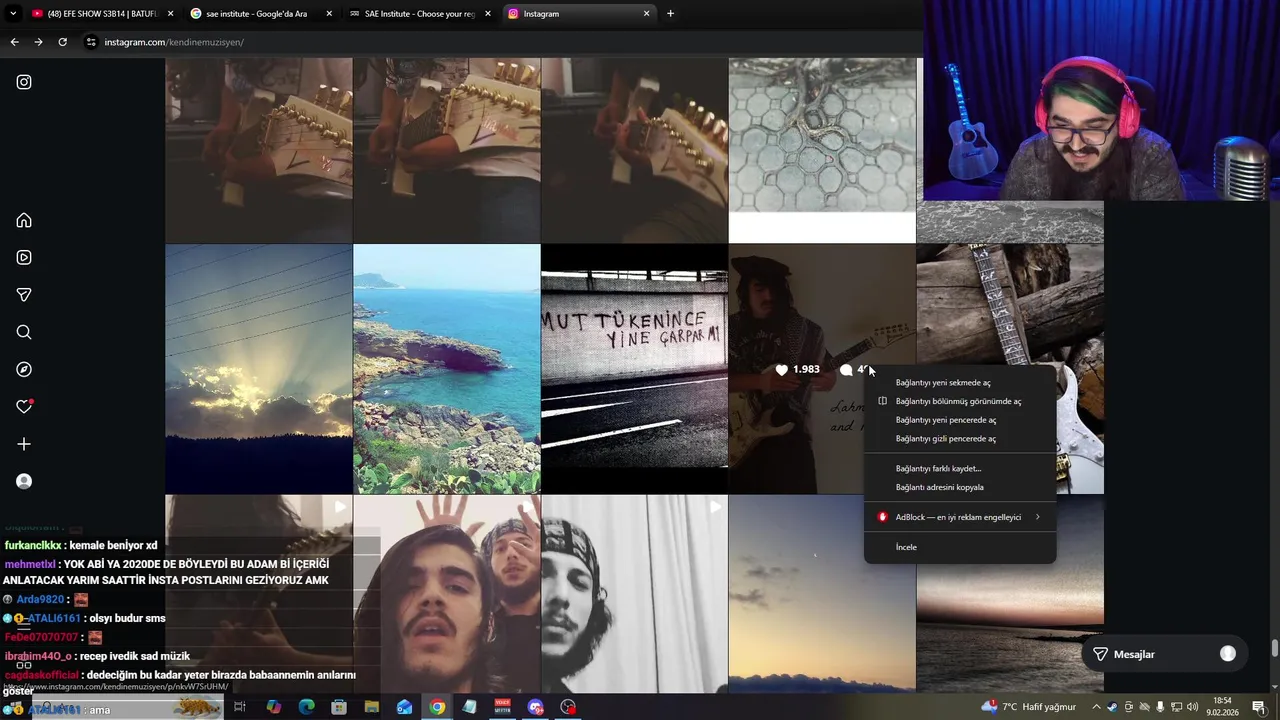This screenshot has width=1280, height=720.
Task: Open hexagon paving stones post
Action: (822, 150)
